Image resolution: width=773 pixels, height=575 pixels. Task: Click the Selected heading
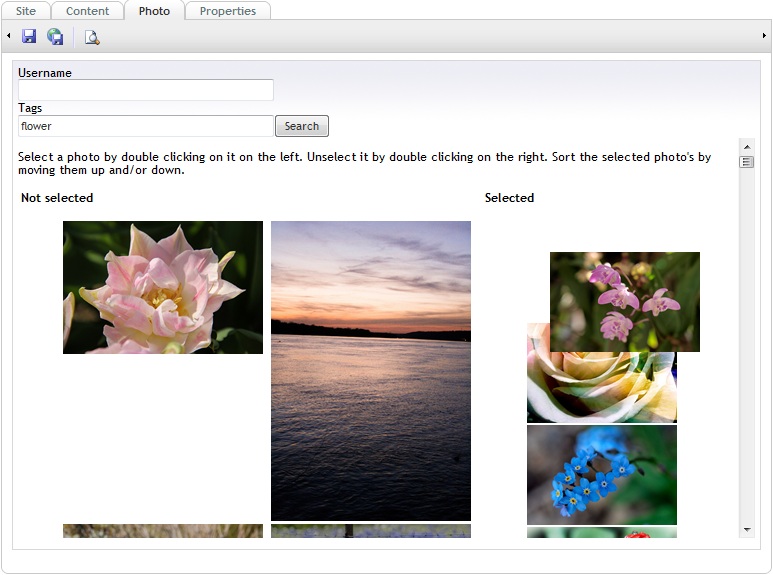click(x=509, y=198)
